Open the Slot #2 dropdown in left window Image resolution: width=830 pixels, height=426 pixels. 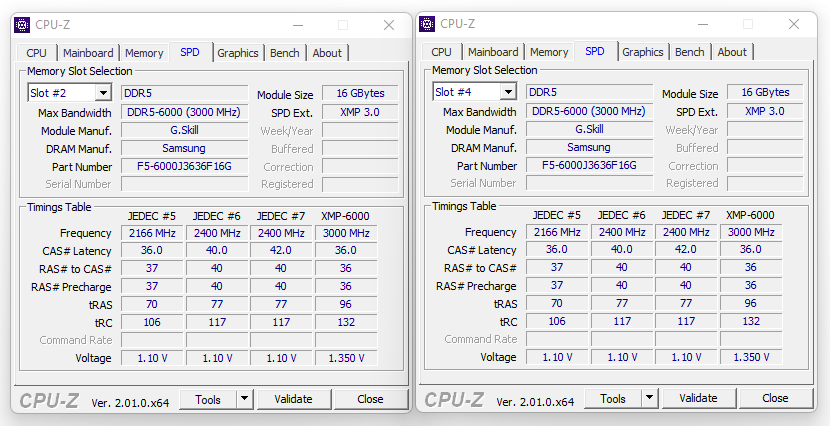click(x=103, y=93)
